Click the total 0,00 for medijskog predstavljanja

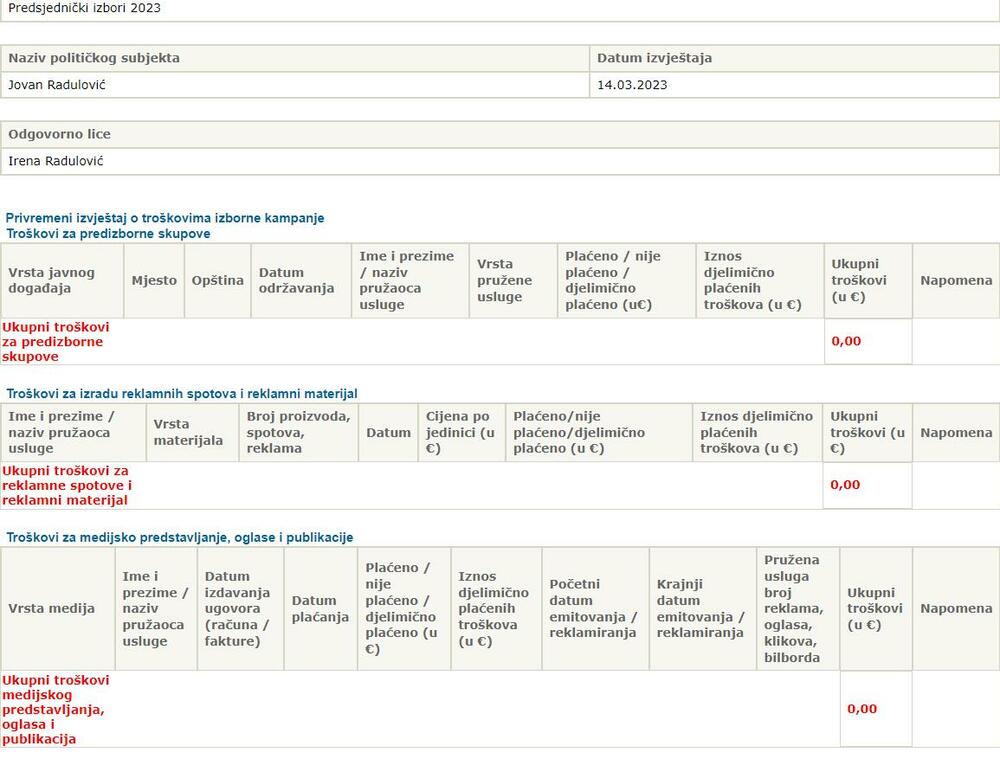point(862,709)
